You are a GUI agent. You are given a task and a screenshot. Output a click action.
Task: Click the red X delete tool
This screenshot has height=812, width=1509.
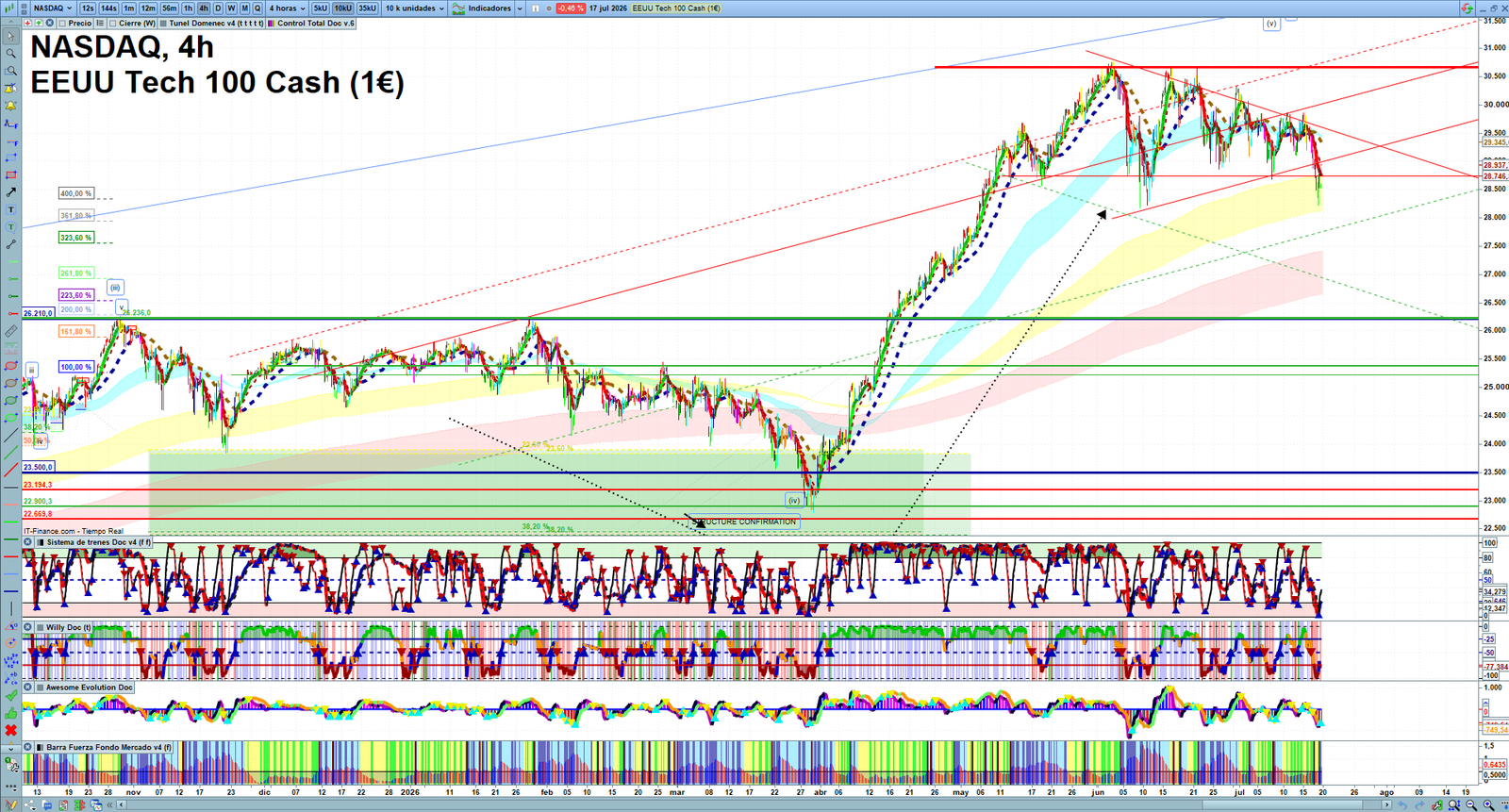[x=11, y=730]
